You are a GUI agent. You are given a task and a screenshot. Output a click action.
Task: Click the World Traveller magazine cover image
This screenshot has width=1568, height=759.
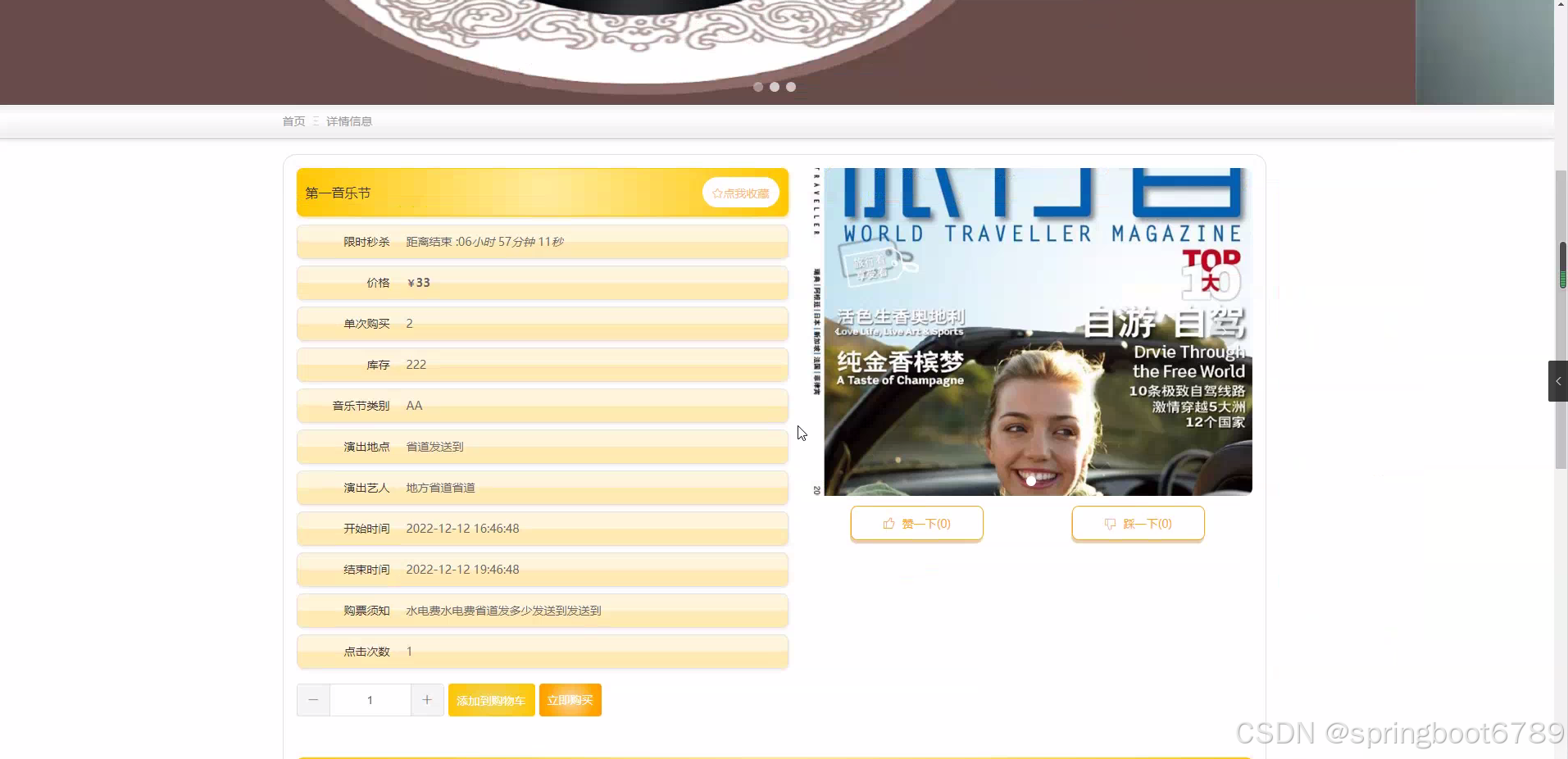click(x=1032, y=331)
